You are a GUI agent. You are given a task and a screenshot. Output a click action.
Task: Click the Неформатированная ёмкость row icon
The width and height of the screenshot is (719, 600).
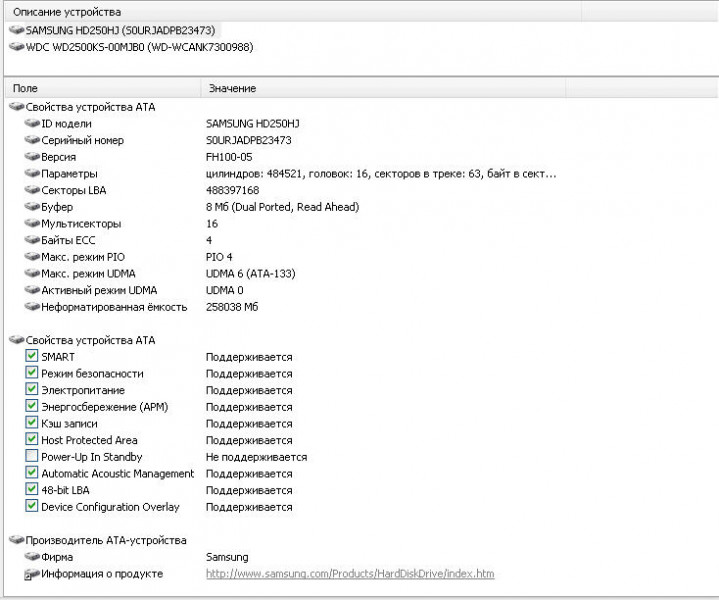click(x=32, y=307)
